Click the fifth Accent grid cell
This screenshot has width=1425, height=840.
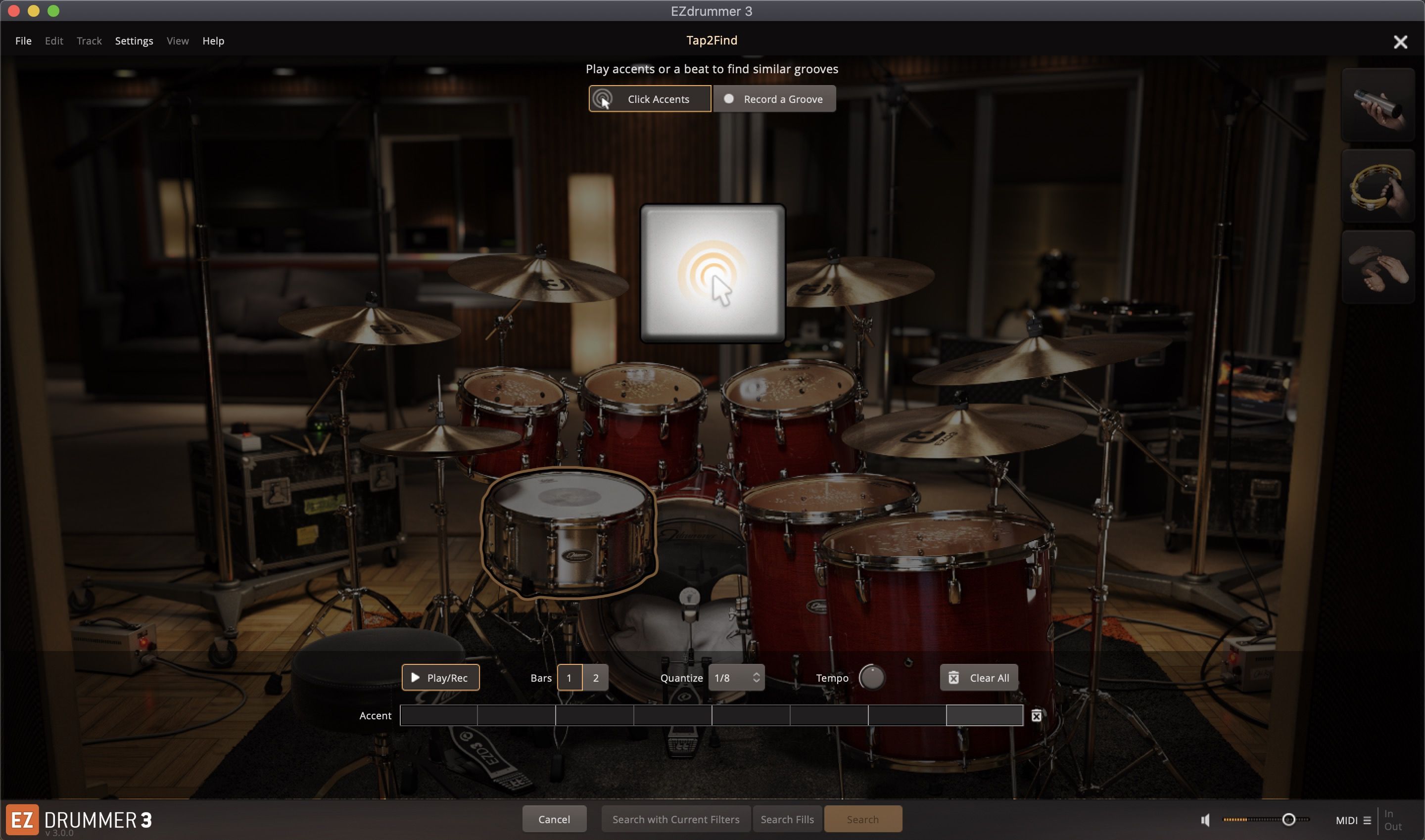(x=751, y=715)
